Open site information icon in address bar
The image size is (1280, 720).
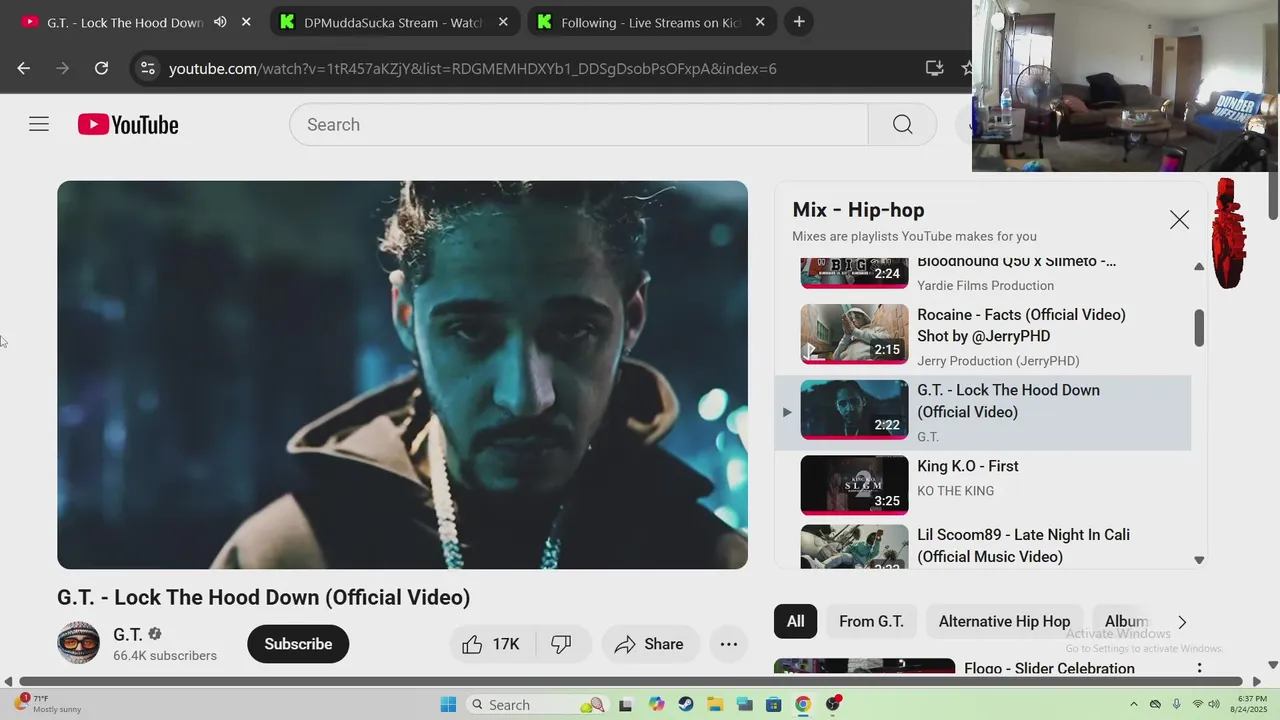(148, 68)
